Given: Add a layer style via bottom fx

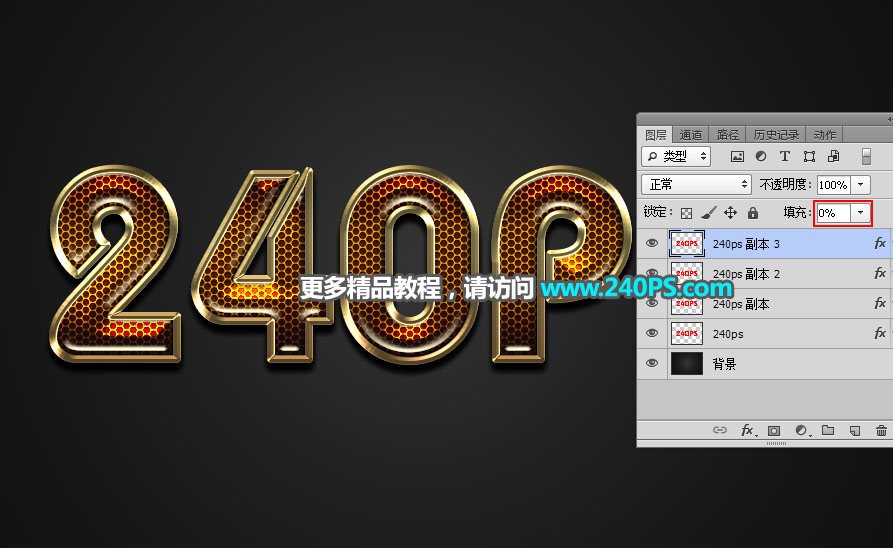Looking at the screenshot, I should [x=748, y=430].
